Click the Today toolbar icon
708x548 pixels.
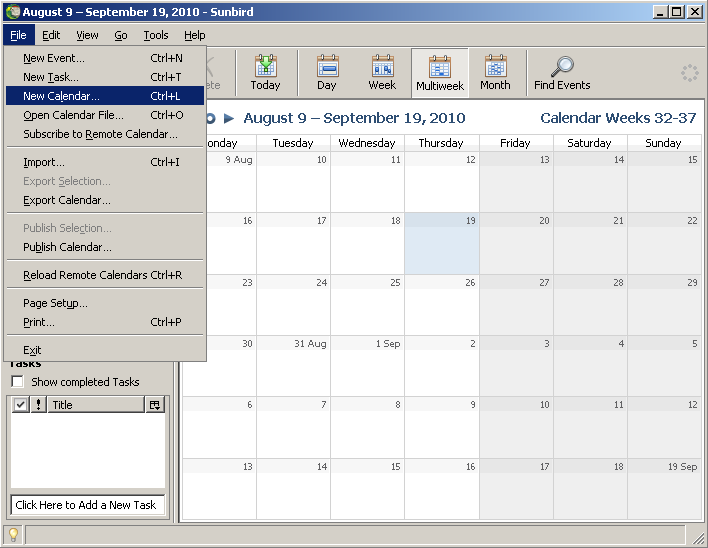[x=266, y=73]
